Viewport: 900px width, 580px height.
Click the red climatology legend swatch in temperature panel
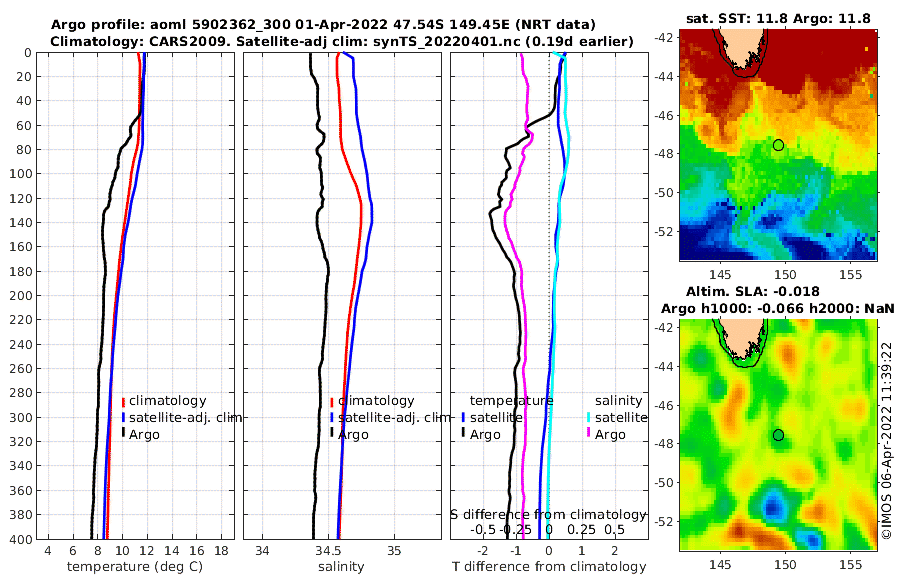tap(123, 401)
